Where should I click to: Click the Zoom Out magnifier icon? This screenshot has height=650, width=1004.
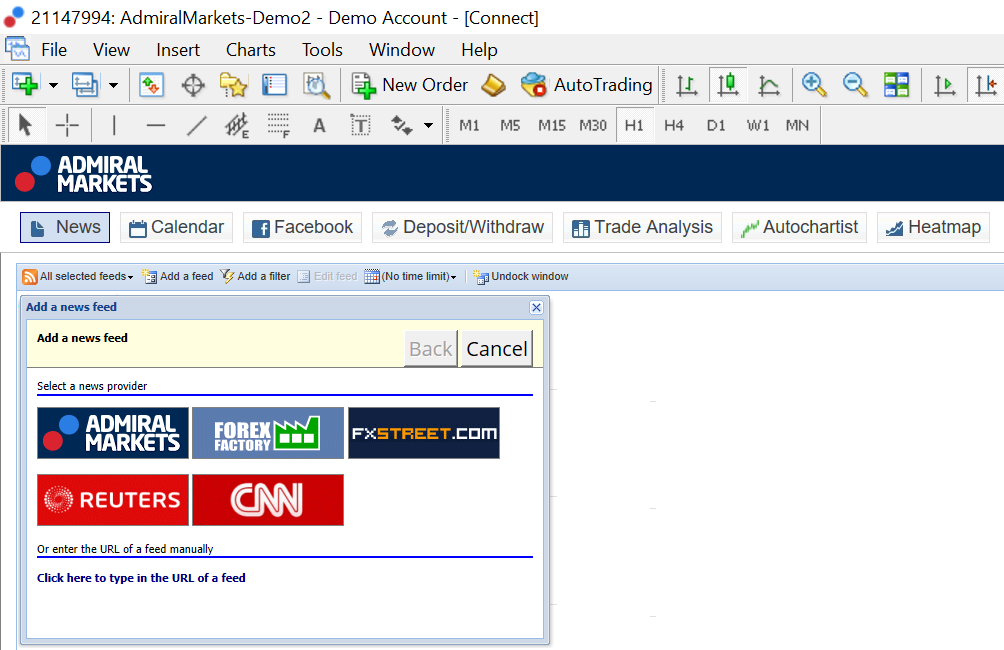pos(855,85)
